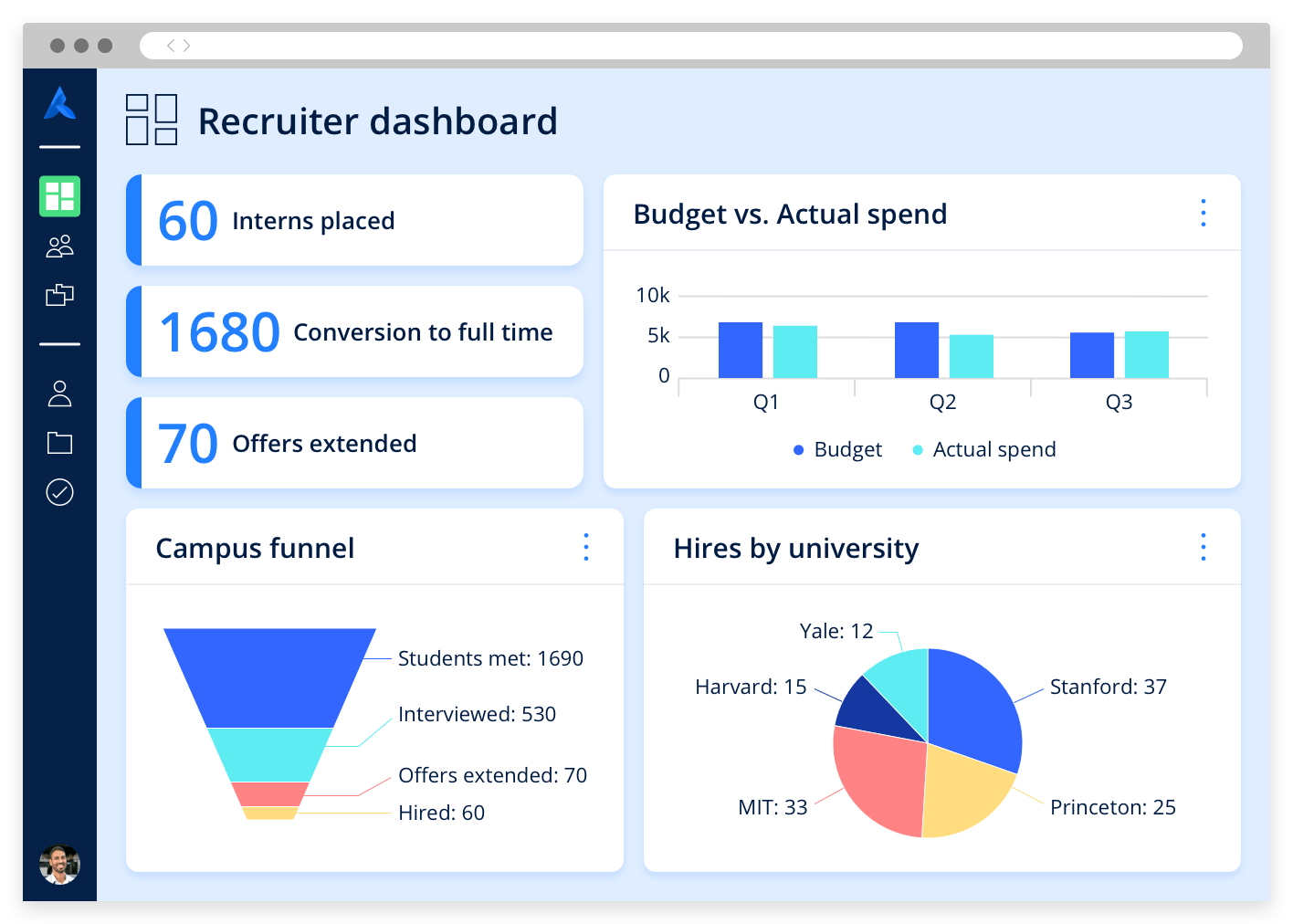This screenshot has width=1293, height=924.
Task: Select the red Offers extended funnel segment
Action: pyautogui.click(x=269, y=793)
